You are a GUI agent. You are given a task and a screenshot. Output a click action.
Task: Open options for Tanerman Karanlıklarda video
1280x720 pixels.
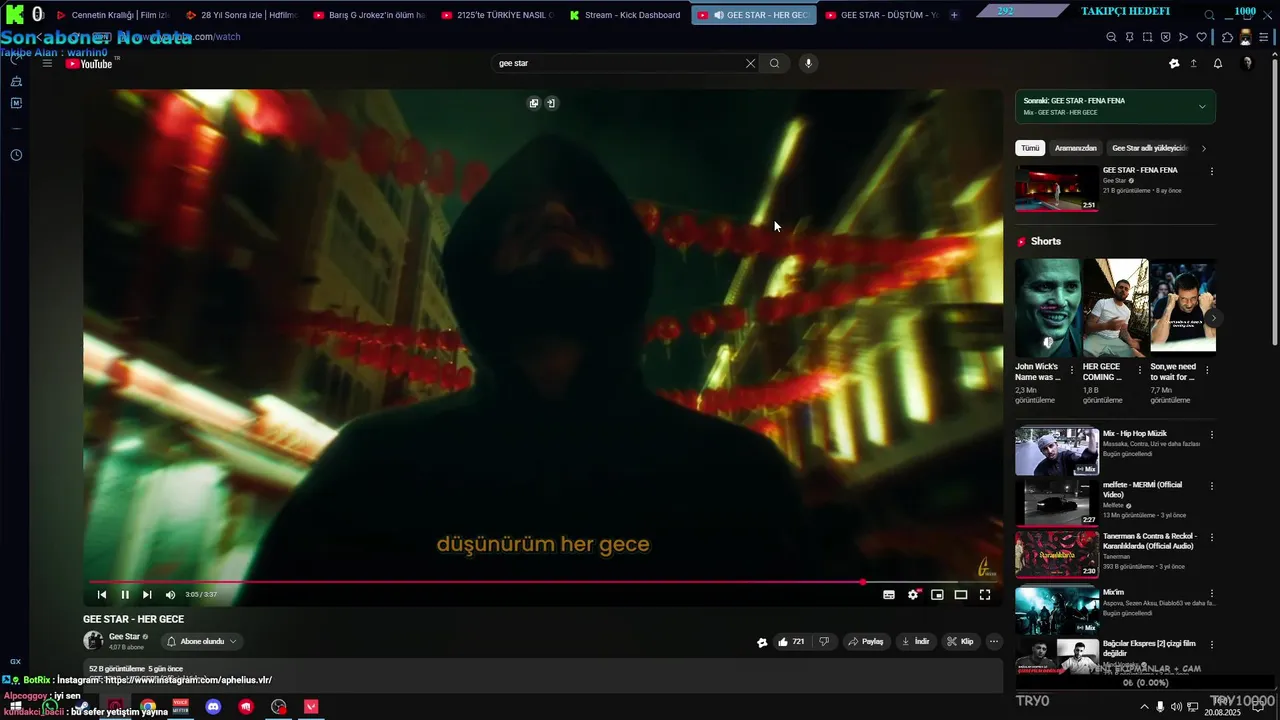click(x=1212, y=537)
